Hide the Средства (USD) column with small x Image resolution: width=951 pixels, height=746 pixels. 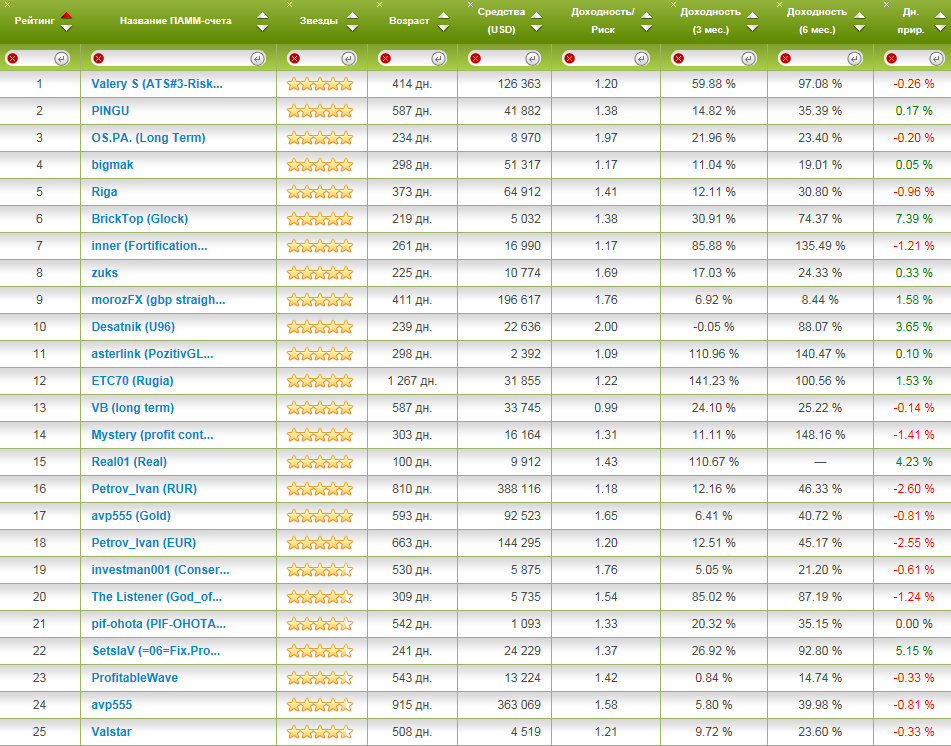[x=470, y=4]
